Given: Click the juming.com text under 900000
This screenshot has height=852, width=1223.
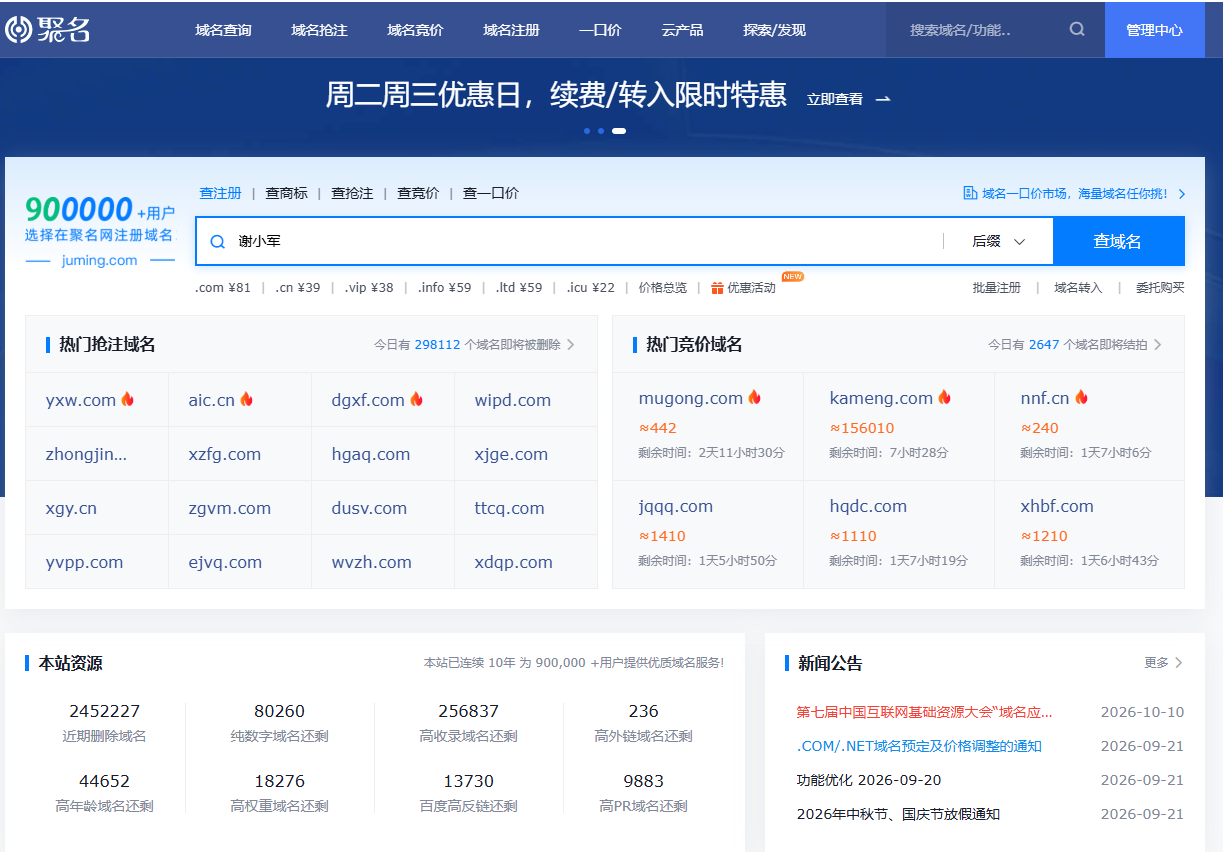Looking at the screenshot, I should click(99, 260).
